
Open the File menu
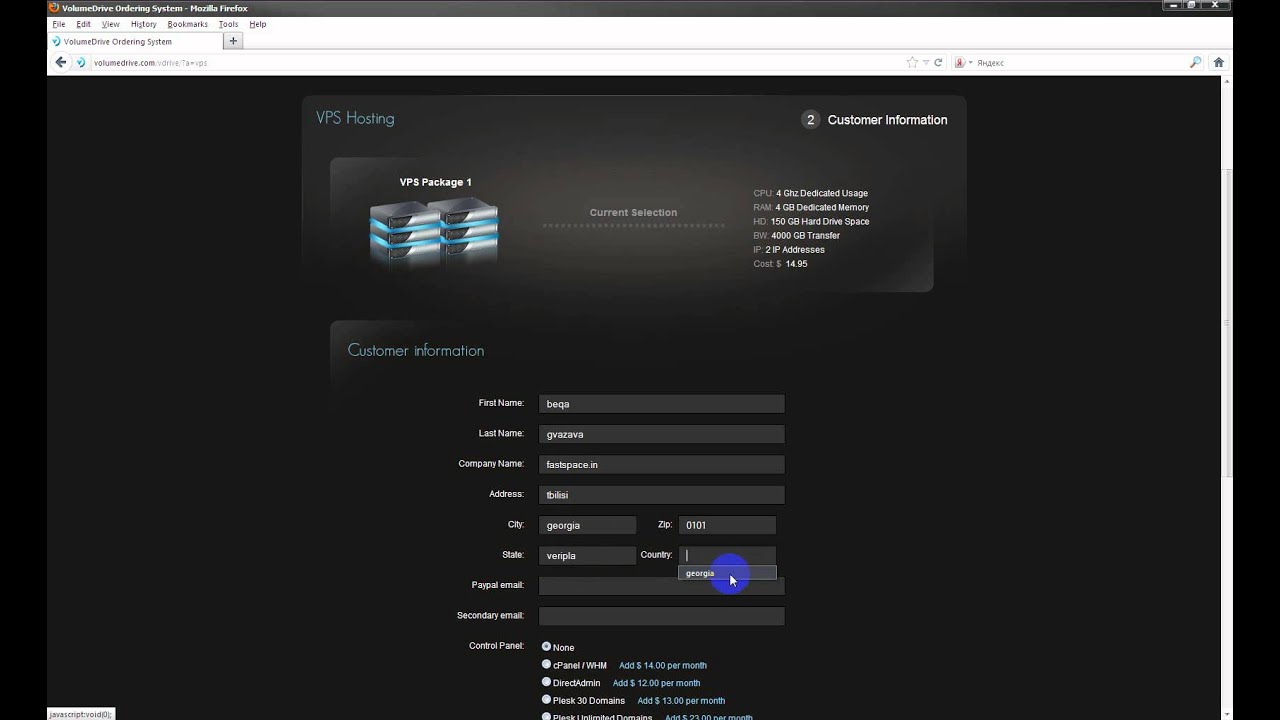59,24
